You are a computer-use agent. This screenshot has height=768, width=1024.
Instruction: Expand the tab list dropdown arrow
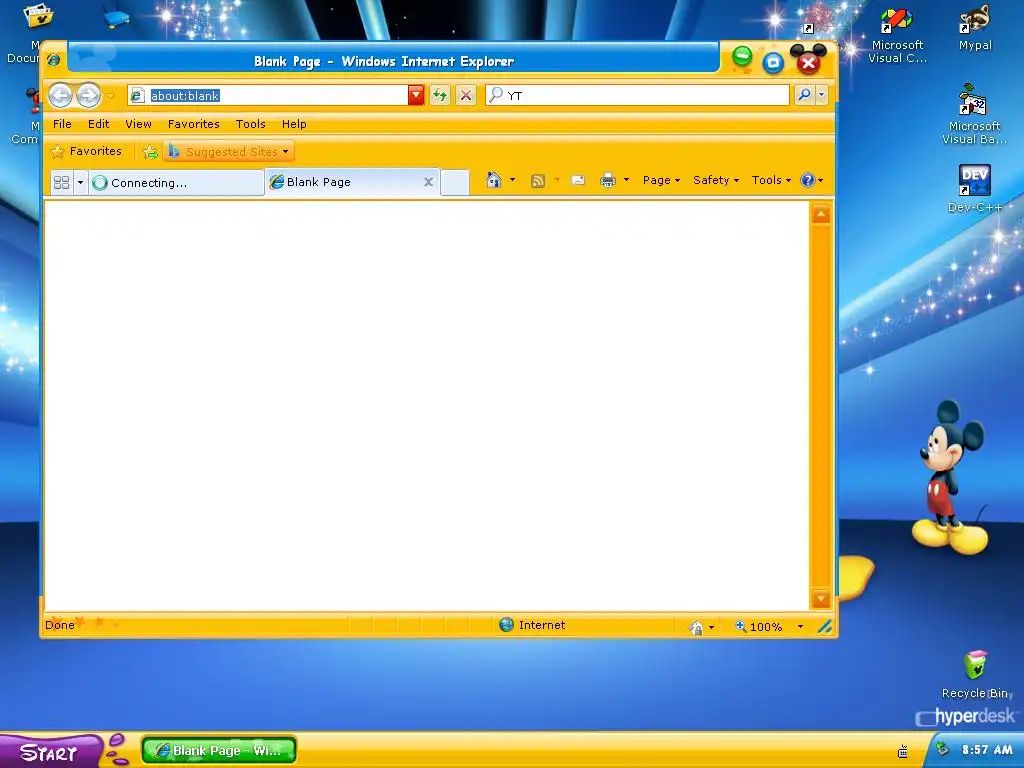coord(80,182)
